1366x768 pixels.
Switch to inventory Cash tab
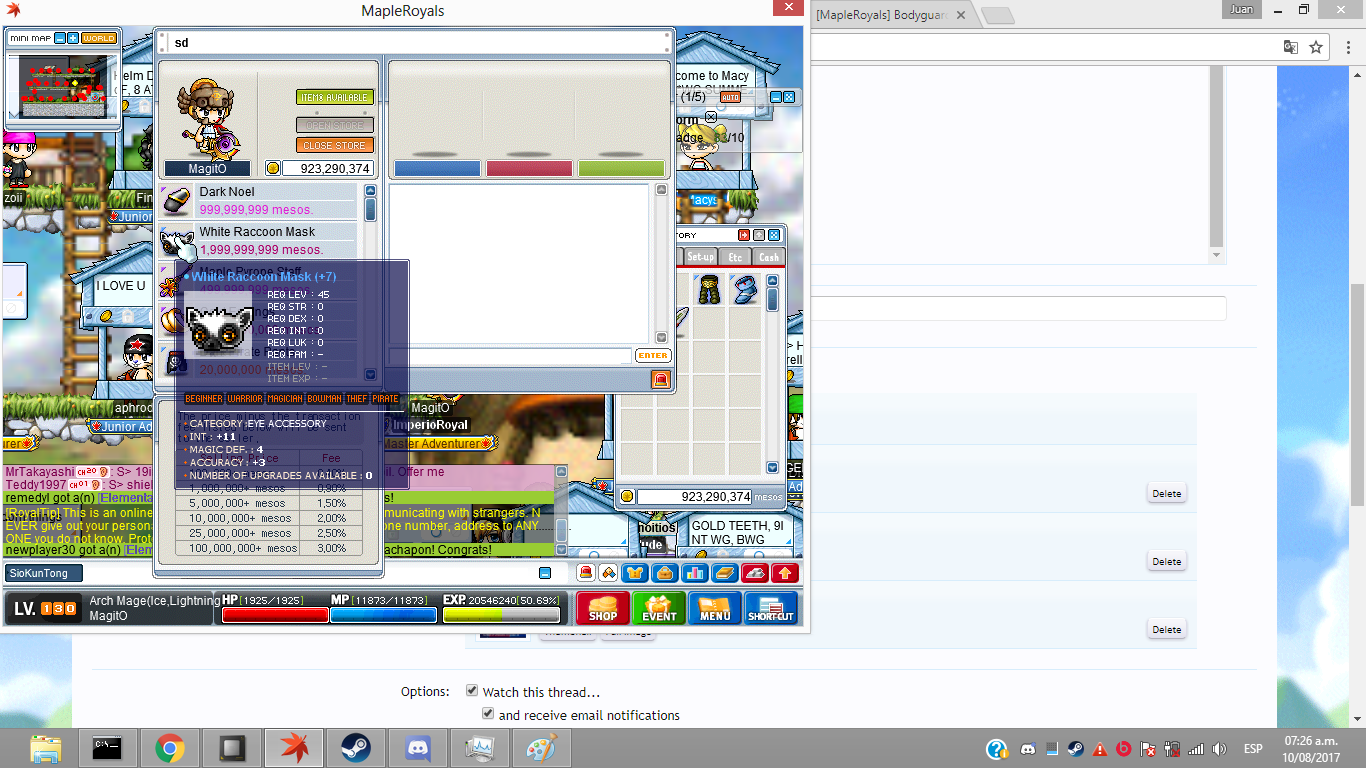[768, 257]
